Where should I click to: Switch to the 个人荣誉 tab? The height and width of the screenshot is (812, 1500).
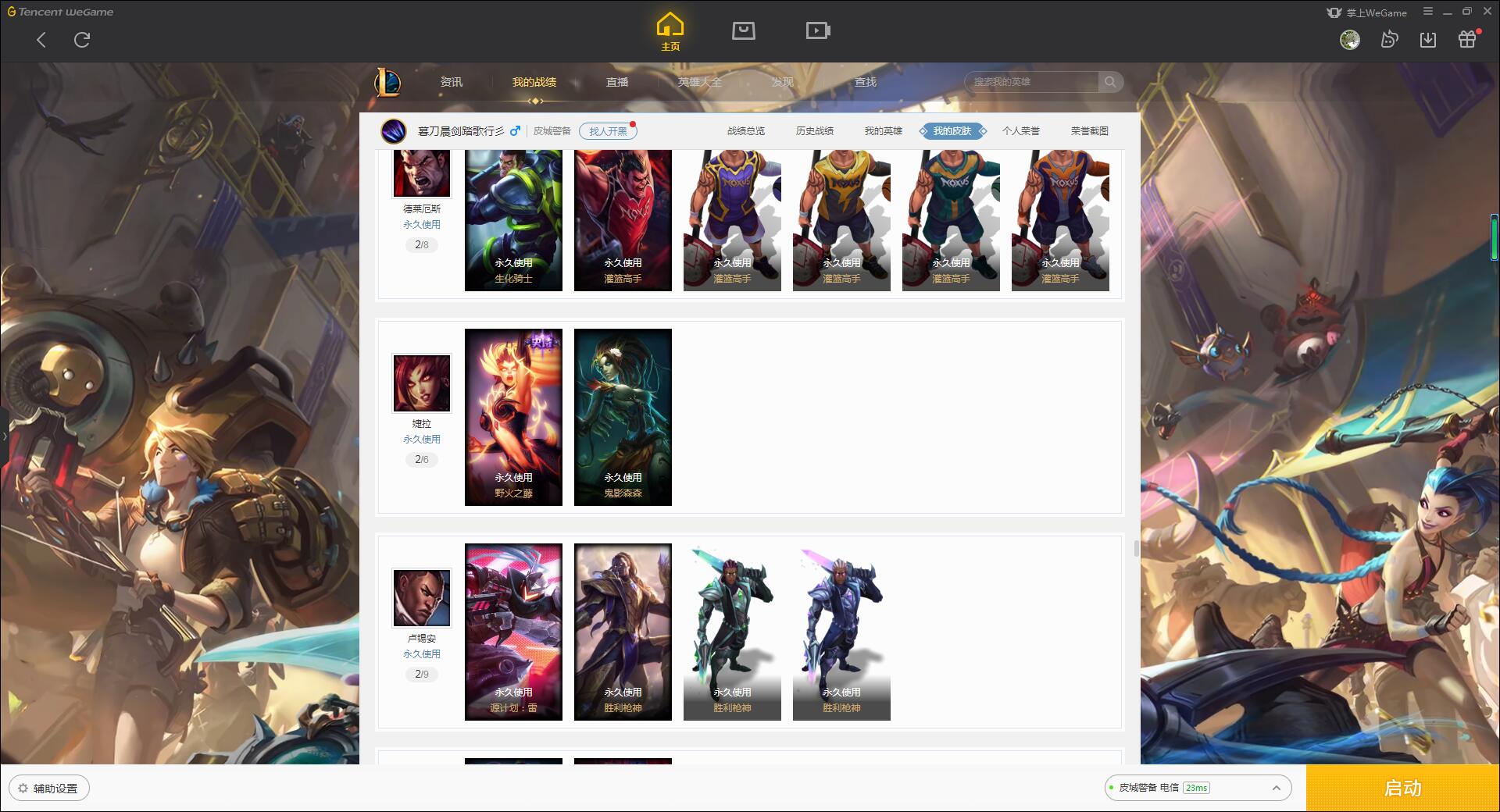1021,131
